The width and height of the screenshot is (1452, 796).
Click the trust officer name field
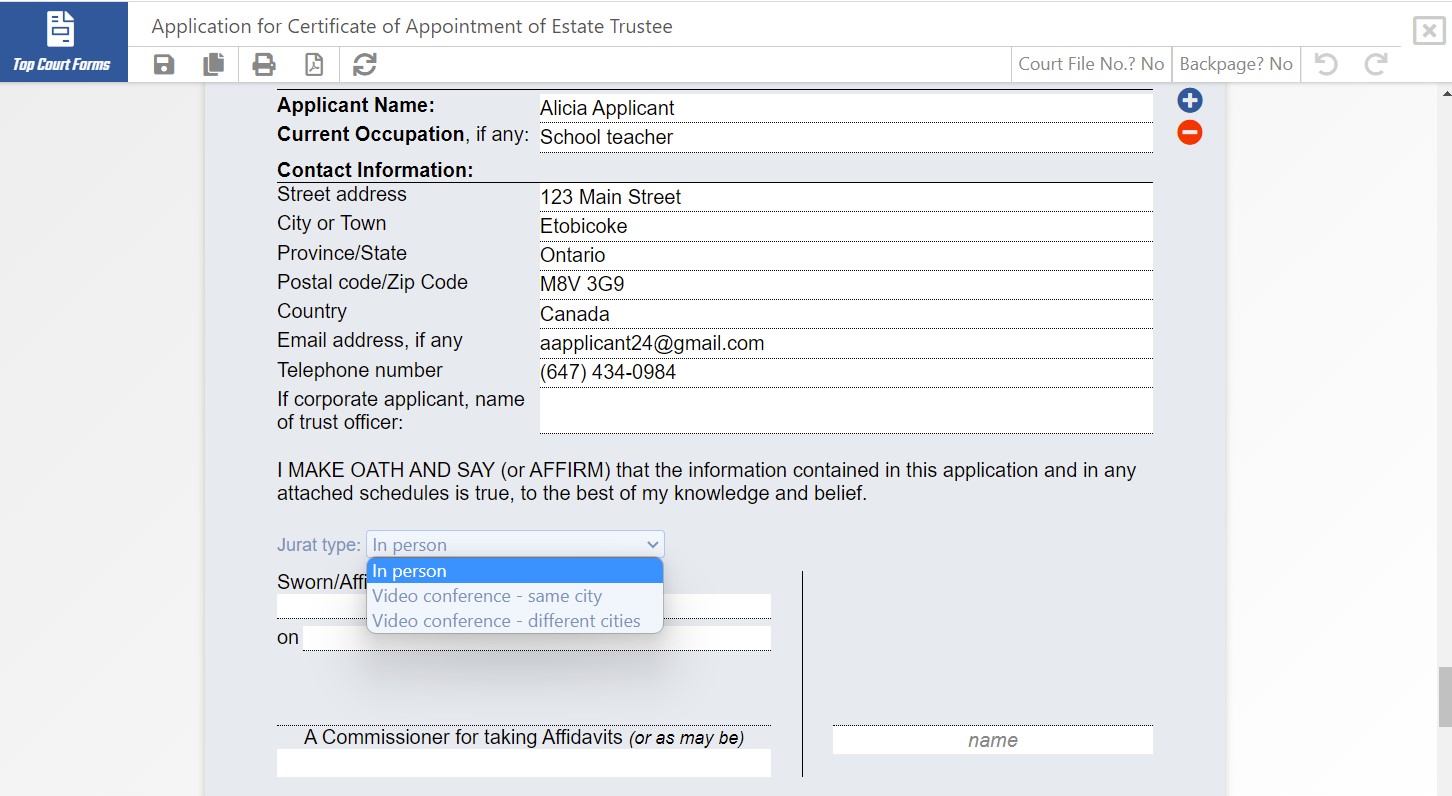click(845, 411)
